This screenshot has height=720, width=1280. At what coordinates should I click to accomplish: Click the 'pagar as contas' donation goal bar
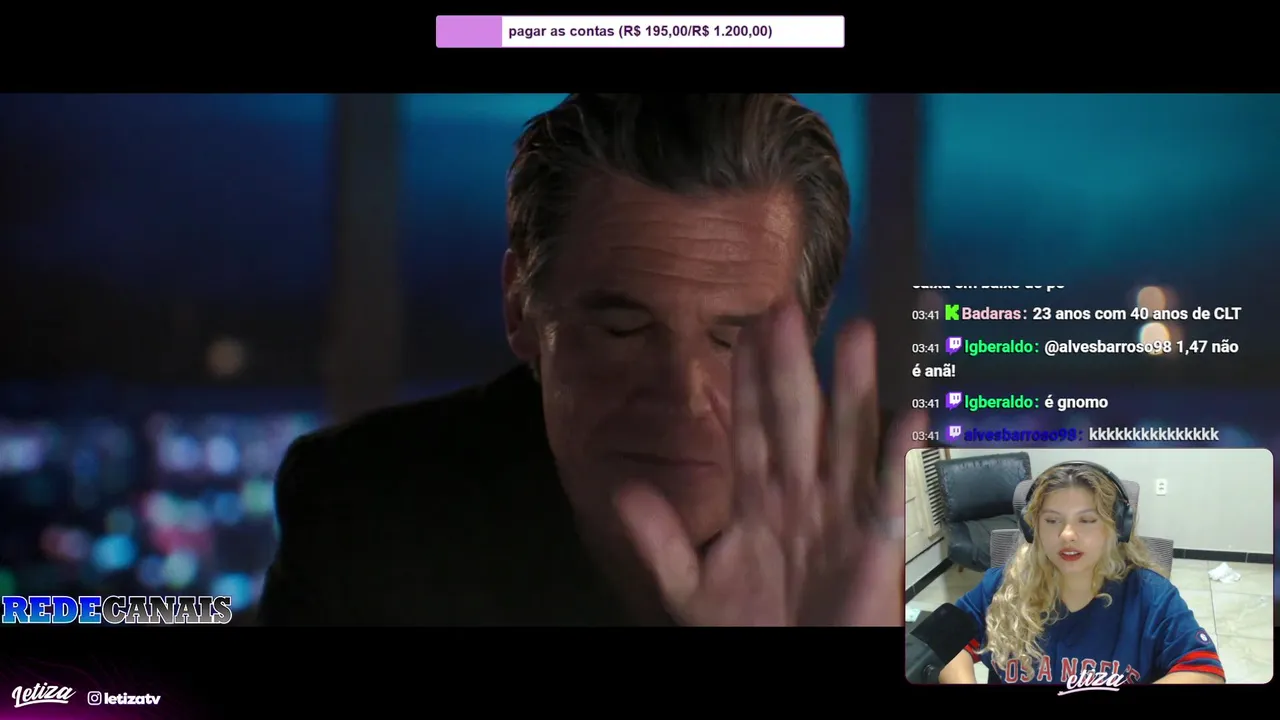[x=640, y=31]
